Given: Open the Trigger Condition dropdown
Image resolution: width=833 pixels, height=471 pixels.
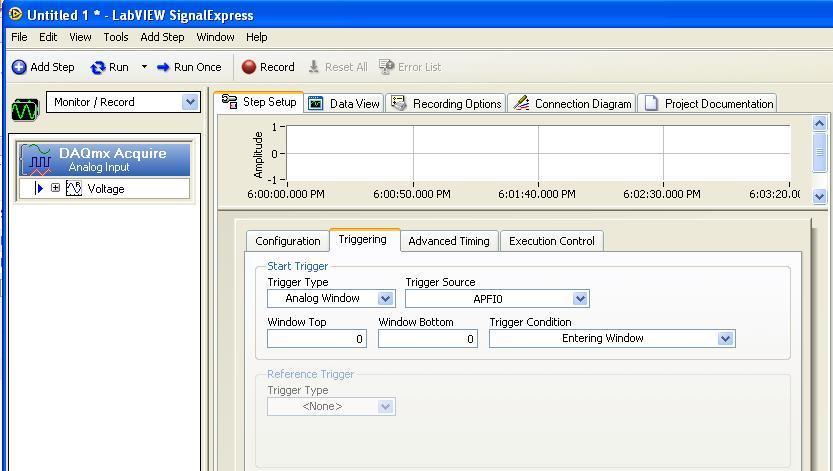Looking at the screenshot, I should (725, 338).
